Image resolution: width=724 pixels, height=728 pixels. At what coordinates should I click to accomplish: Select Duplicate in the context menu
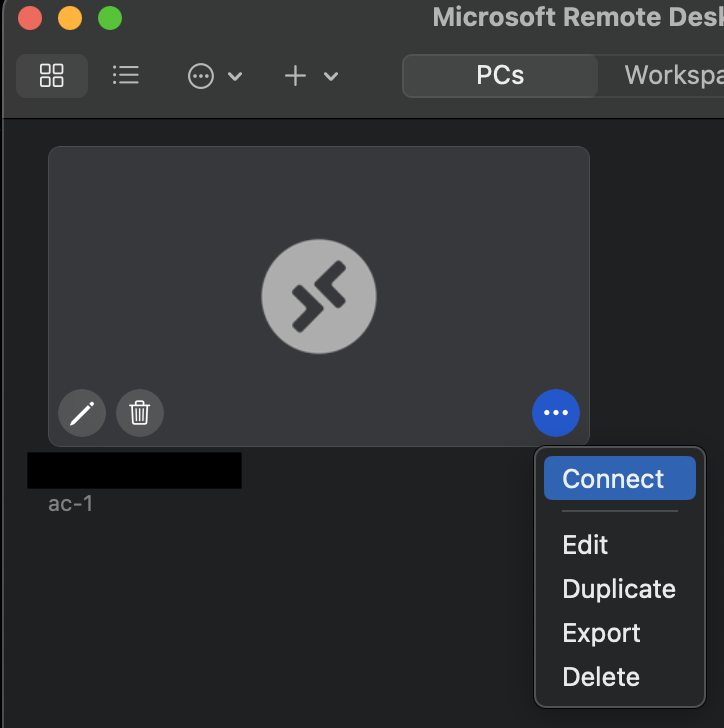619,589
